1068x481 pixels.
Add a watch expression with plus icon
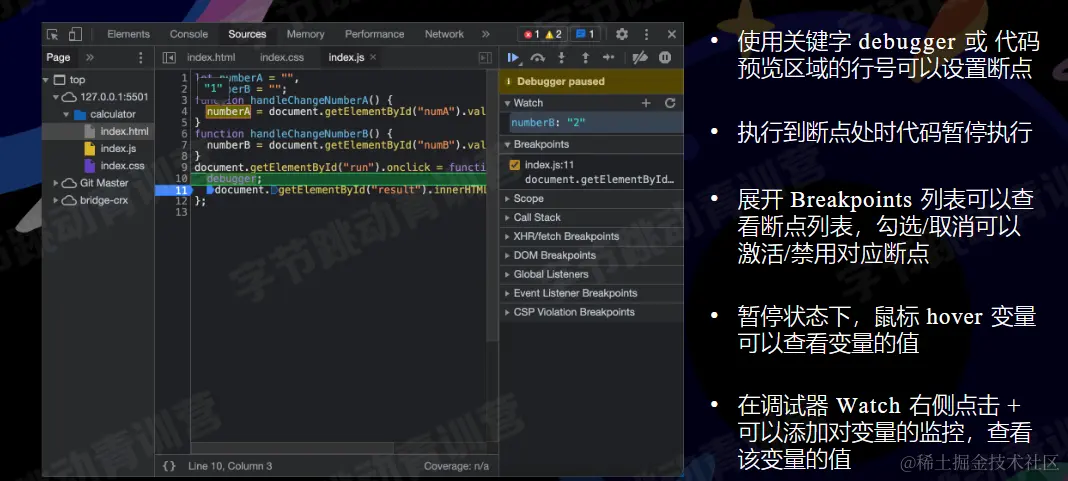[x=646, y=103]
